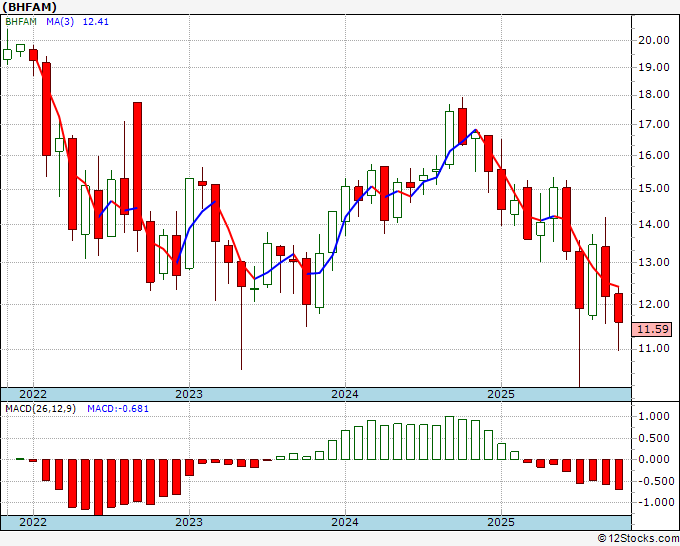The image size is (680, 546).
Task: Click the 12.00 price axis label
Action: click(x=654, y=304)
